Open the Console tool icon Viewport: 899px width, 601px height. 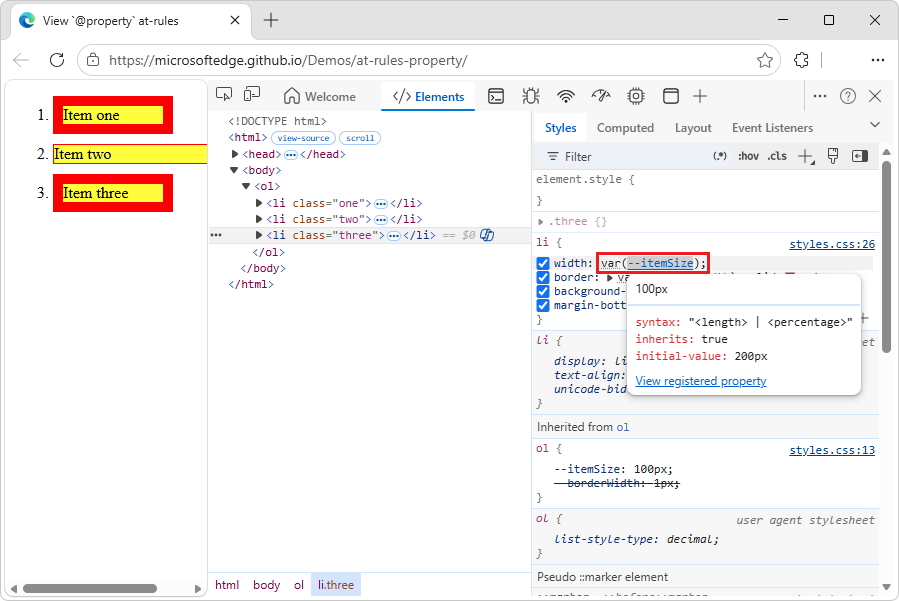tap(496, 96)
